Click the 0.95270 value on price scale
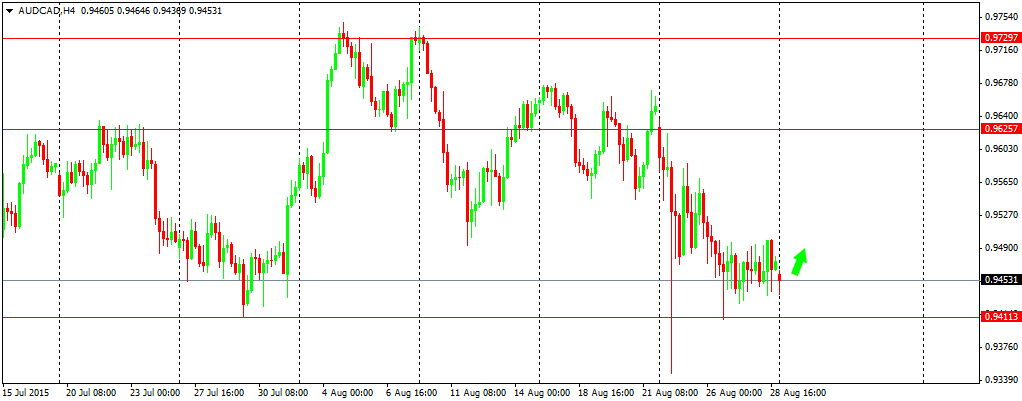1022x401 pixels. coord(1000,215)
